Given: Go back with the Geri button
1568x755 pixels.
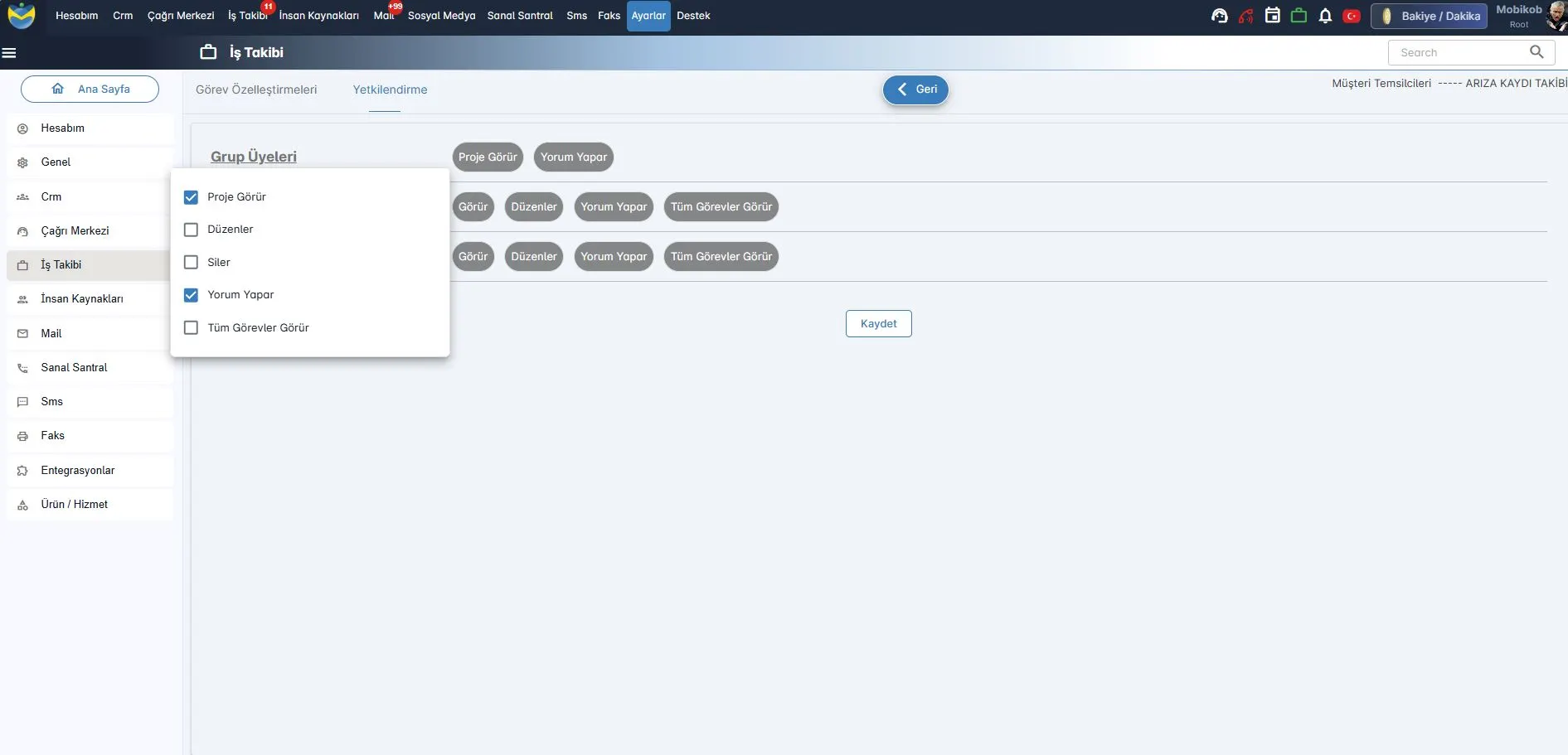Looking at the screenshot, I should [915, 90].
